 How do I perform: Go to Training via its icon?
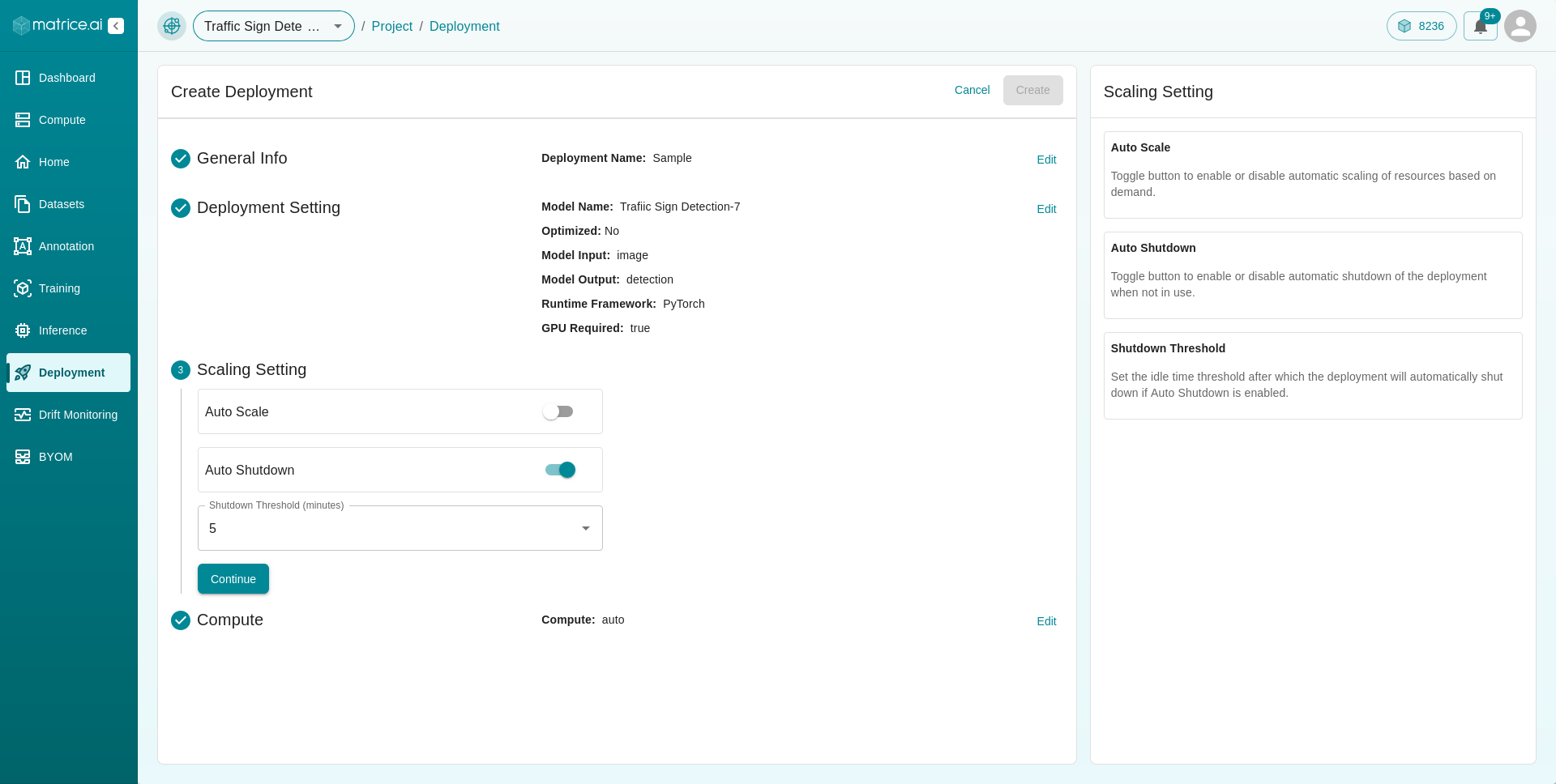tap(23, 288)
